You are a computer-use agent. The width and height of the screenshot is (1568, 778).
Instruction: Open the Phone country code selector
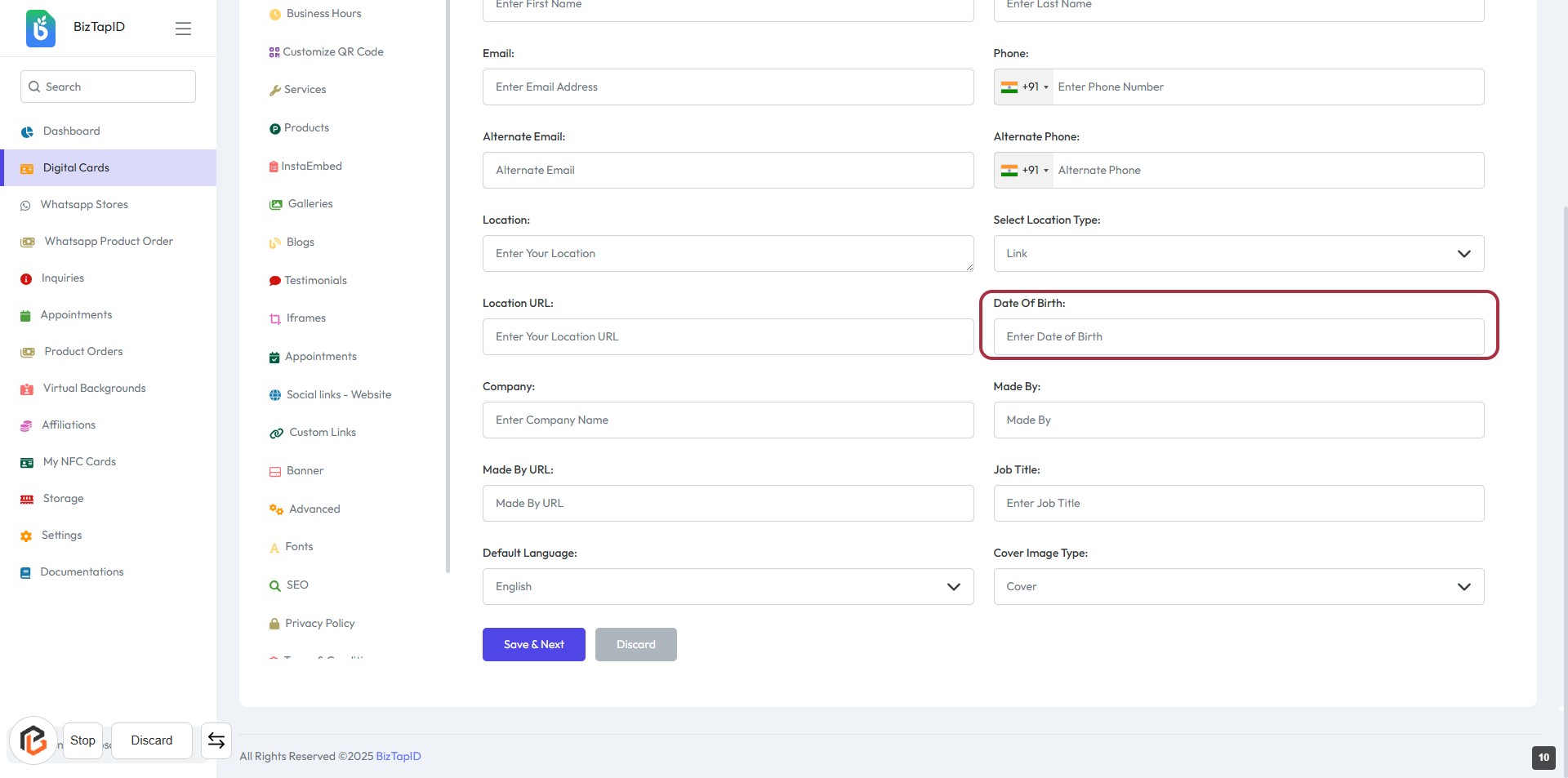pyautogui.click(x=1024, y=87)
